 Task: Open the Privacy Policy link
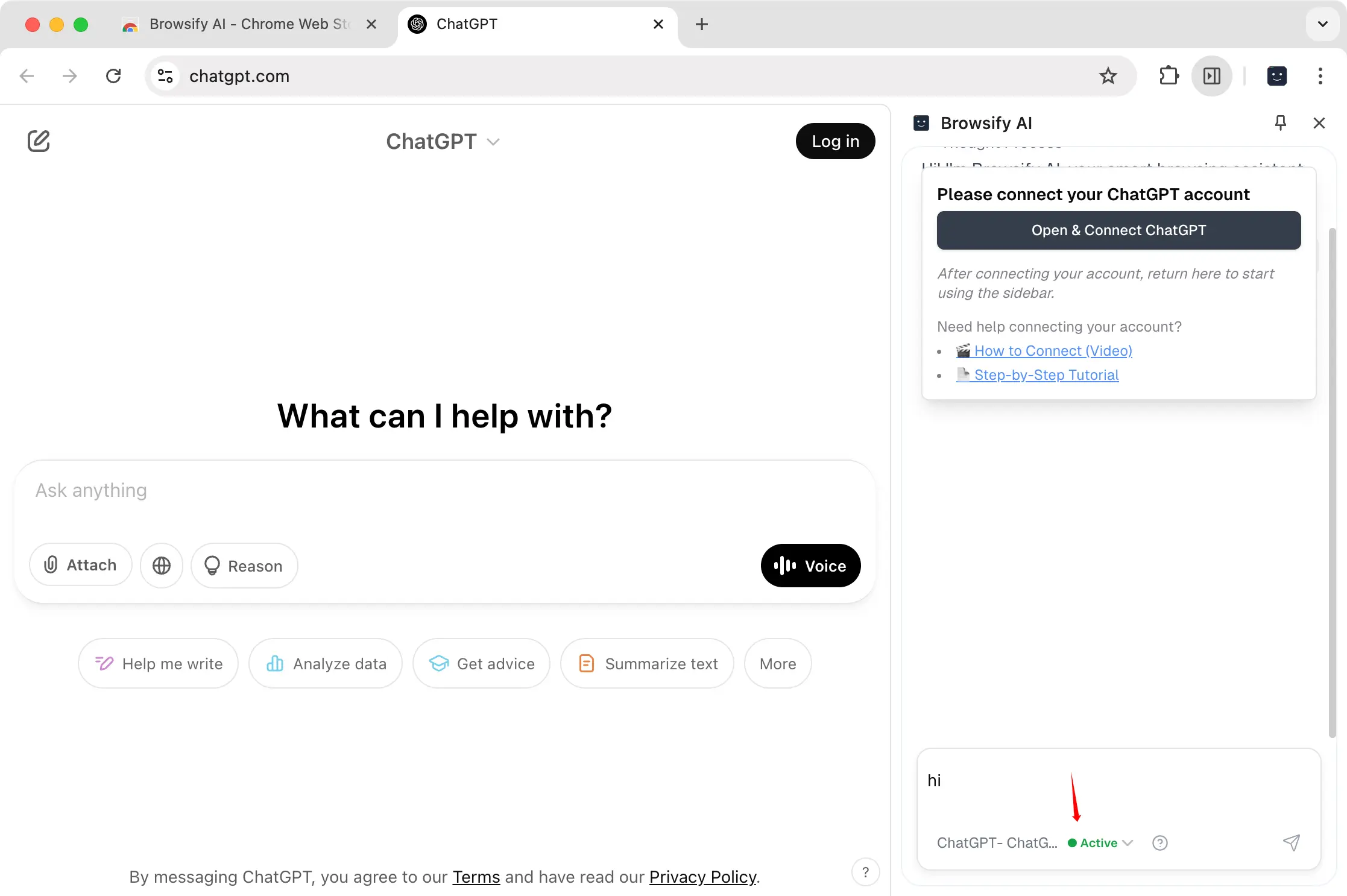702,877
